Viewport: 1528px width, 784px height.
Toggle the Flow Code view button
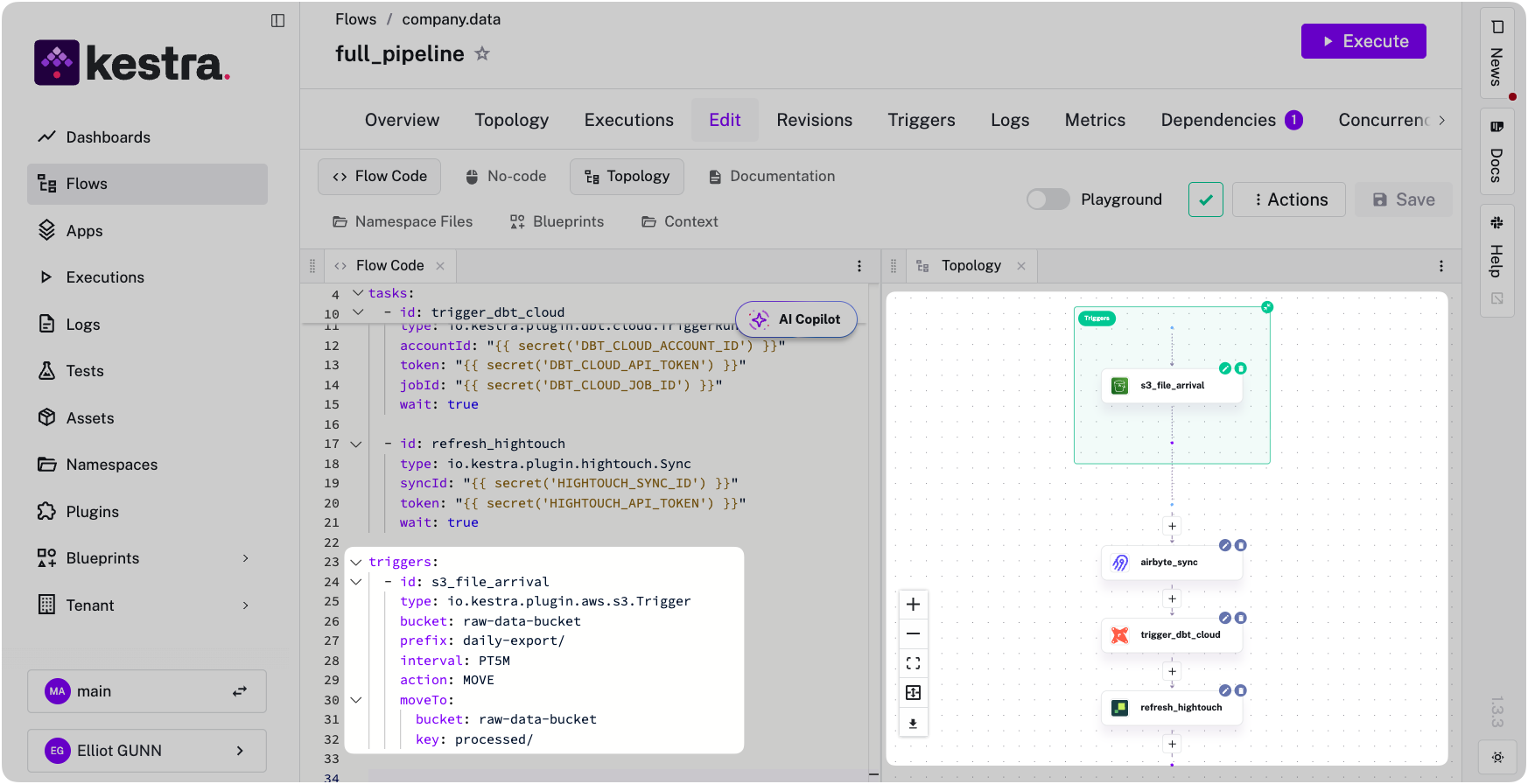tap(379, 176)
